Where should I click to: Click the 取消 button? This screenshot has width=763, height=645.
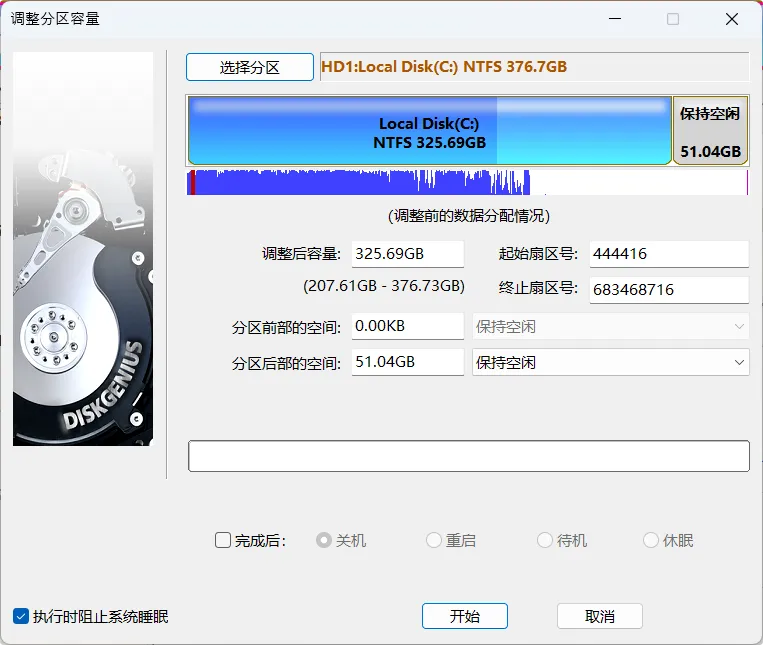pyautogui.click(x=600, y=616)
